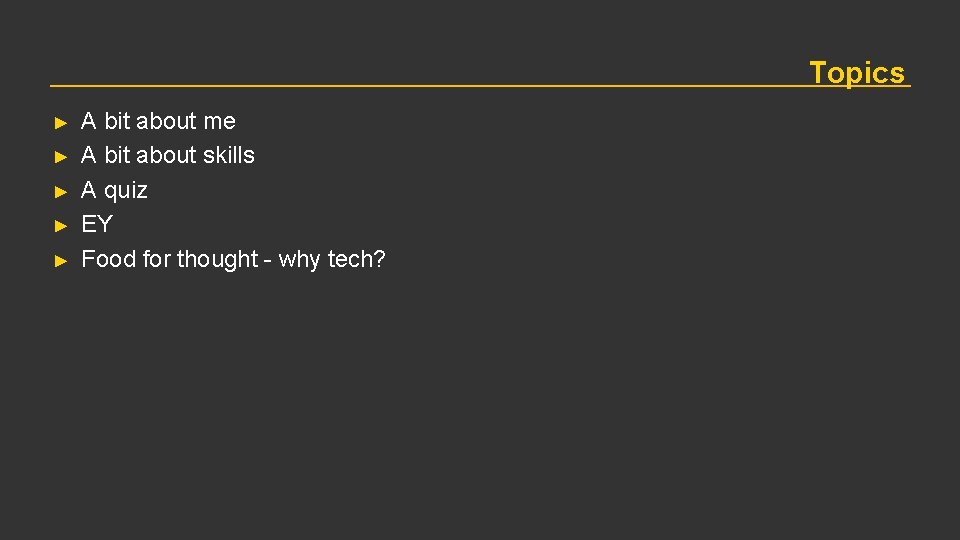Click the yellow arrow bullet next to 'A quiz'

click(61, 192)
